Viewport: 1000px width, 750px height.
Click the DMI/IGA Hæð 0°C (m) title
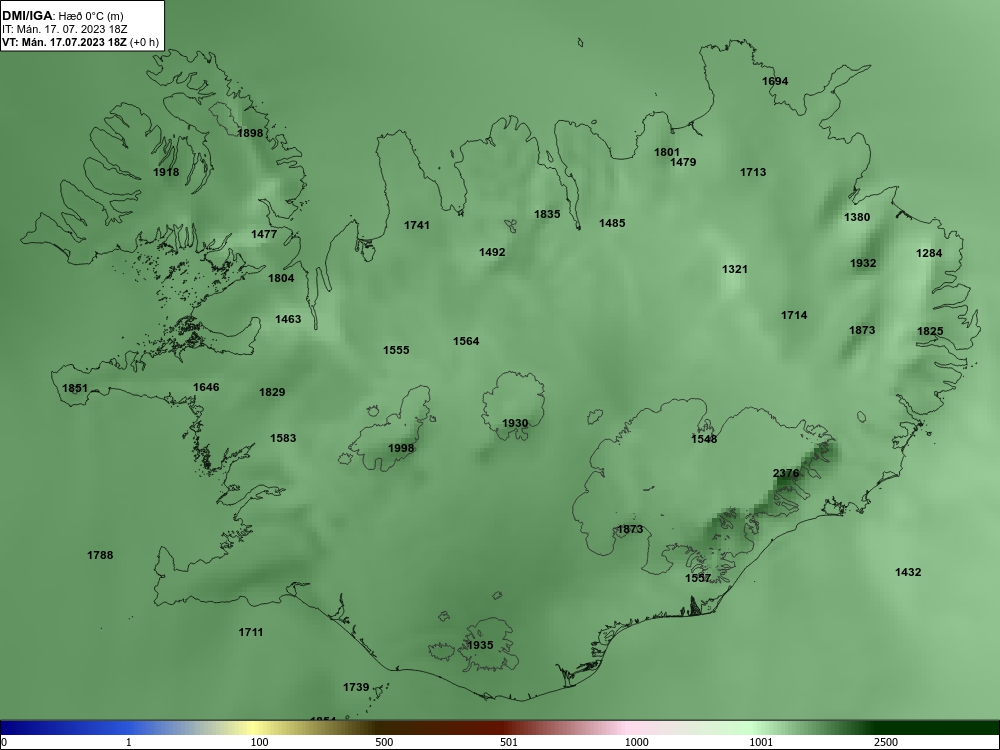tap(62, 16)
